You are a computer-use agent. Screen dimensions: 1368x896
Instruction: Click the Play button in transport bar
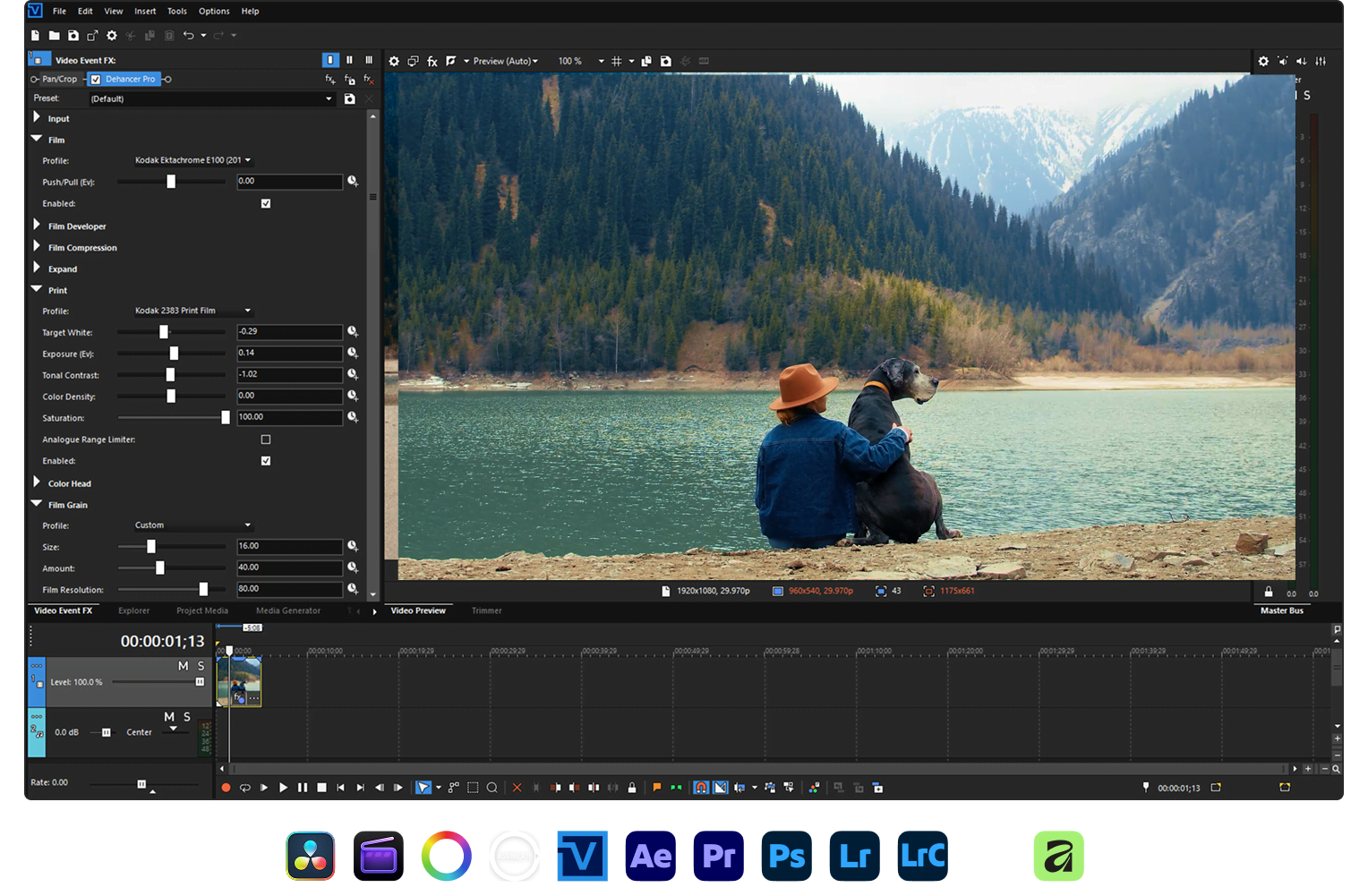(x=283, y=788)
